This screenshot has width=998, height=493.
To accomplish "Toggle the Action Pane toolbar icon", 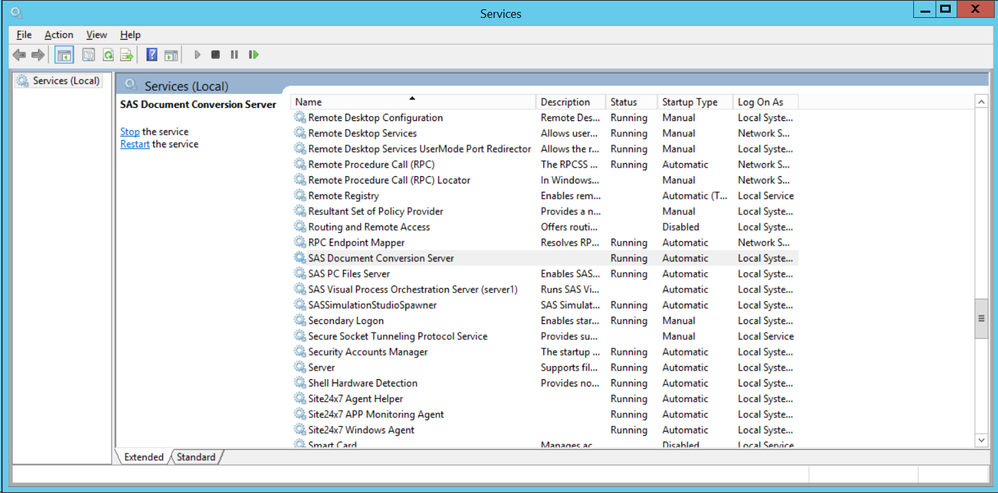I will [x=171, y=55].
